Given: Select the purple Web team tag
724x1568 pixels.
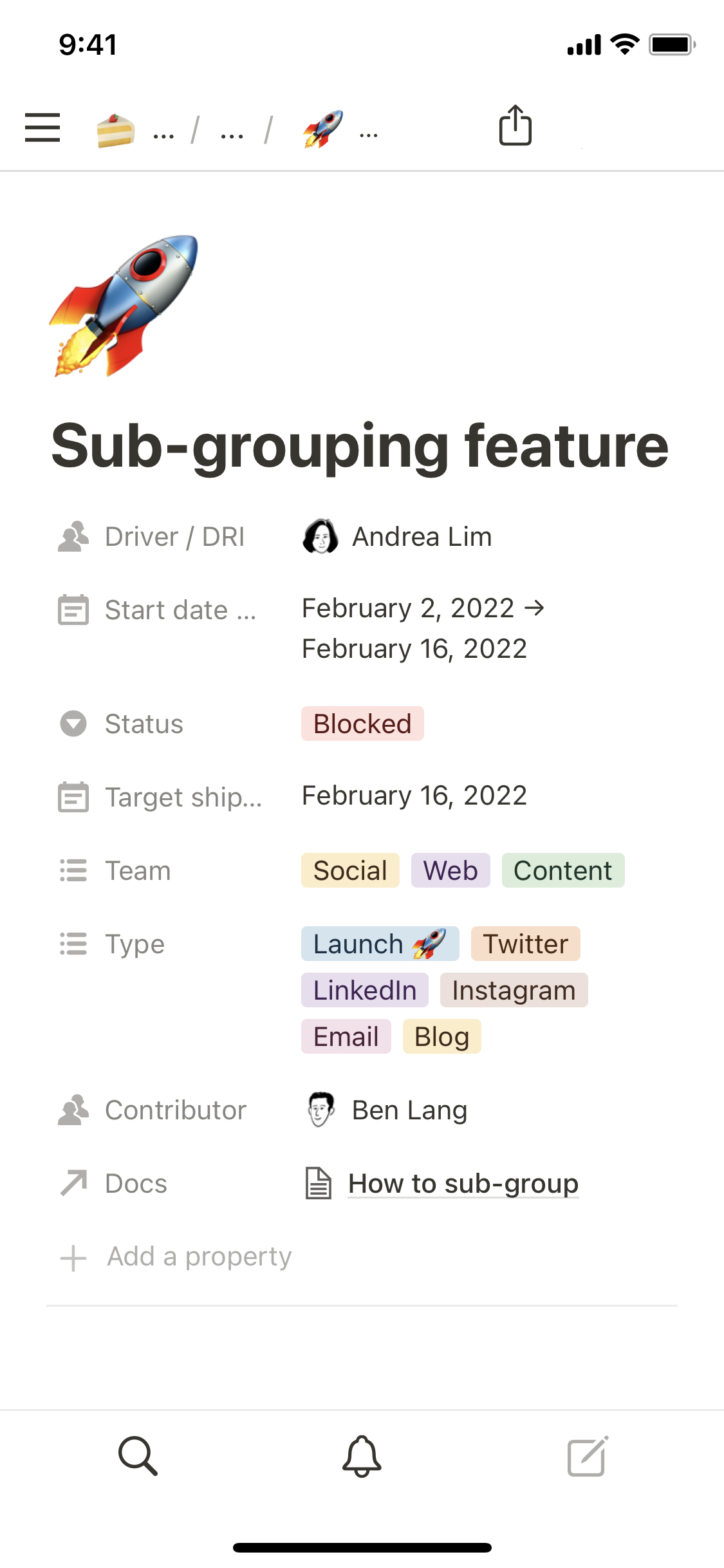Looking at the screenshot, I should click(450, 871).
